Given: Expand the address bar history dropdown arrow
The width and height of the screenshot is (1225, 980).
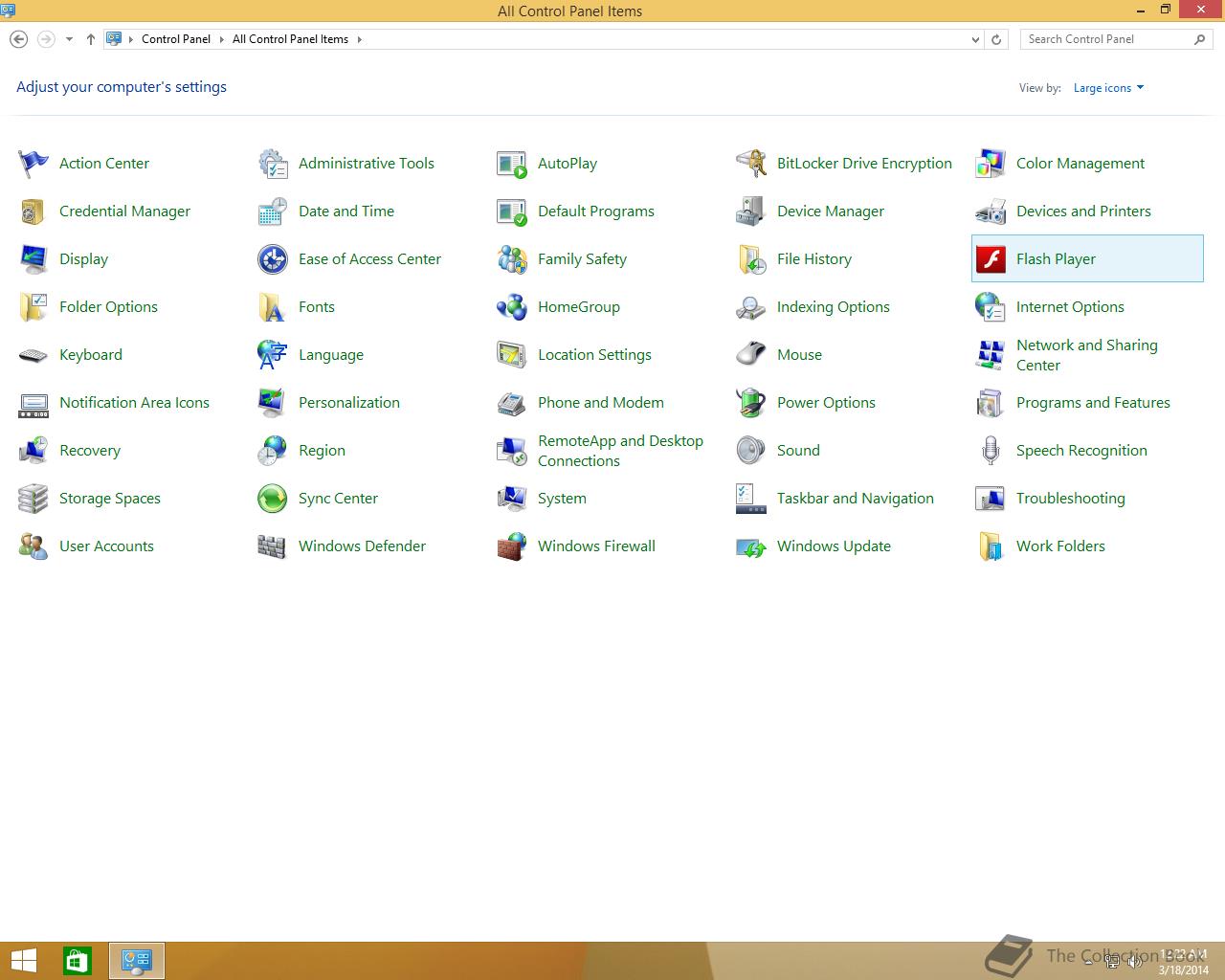Looking at the screenshot, I should tap(975, 39).
